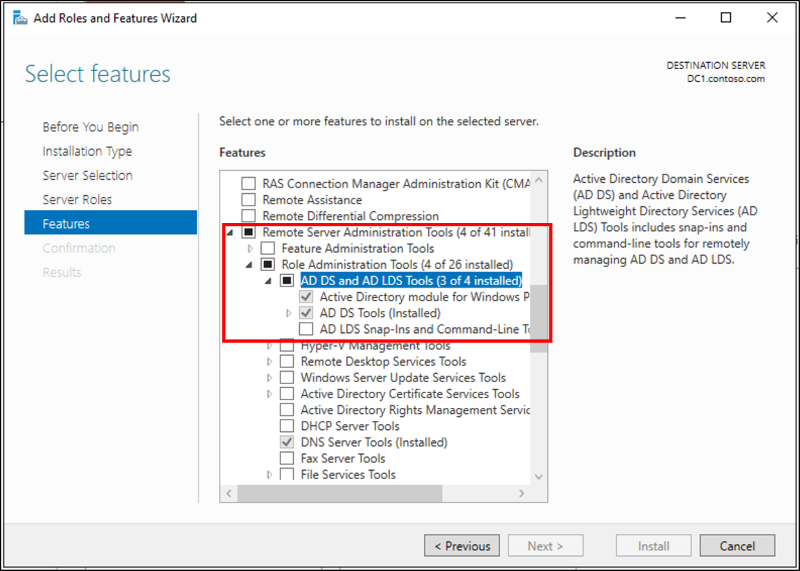The height and width of the screenshot is (571, 800).
Task: Collapse the Role Administration Tools node
Action: pos(249,265)
